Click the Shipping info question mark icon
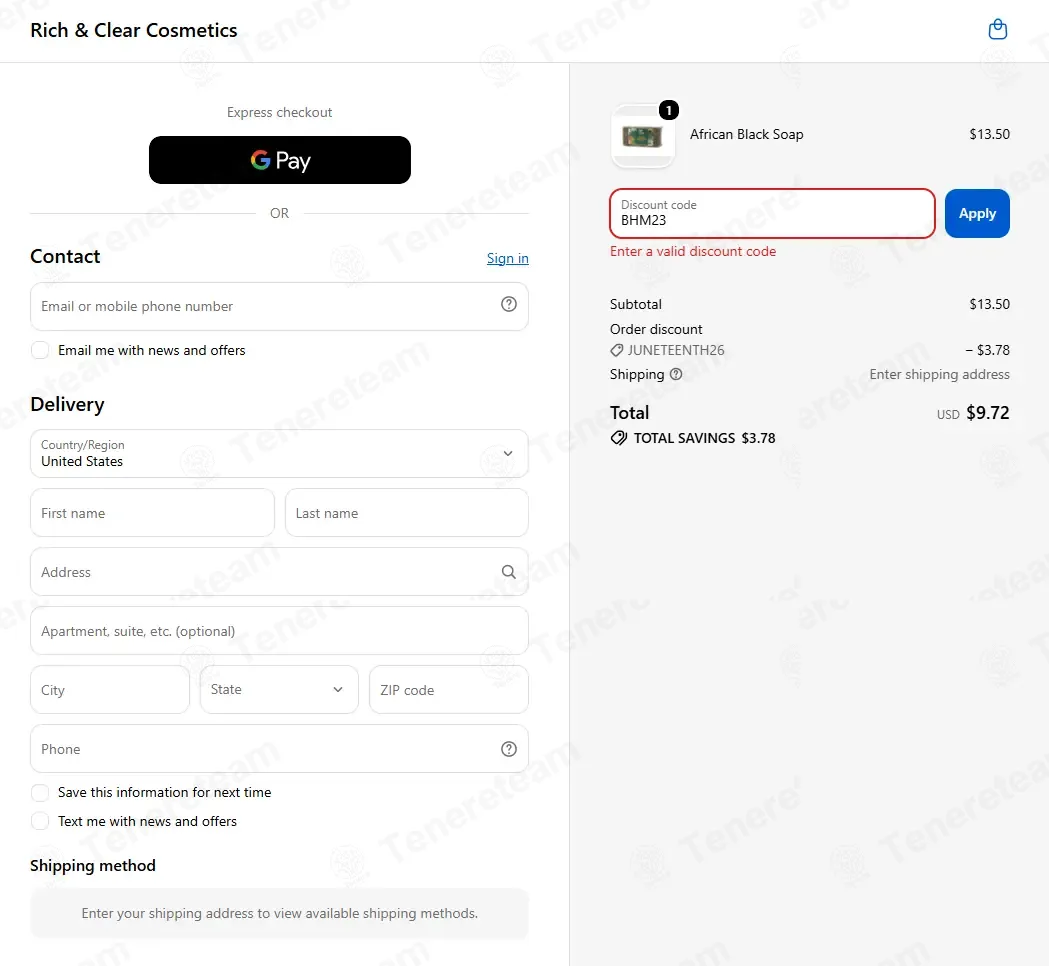Image resolution: width=1049 pixels, height=966 pixels. click(676, 375)
